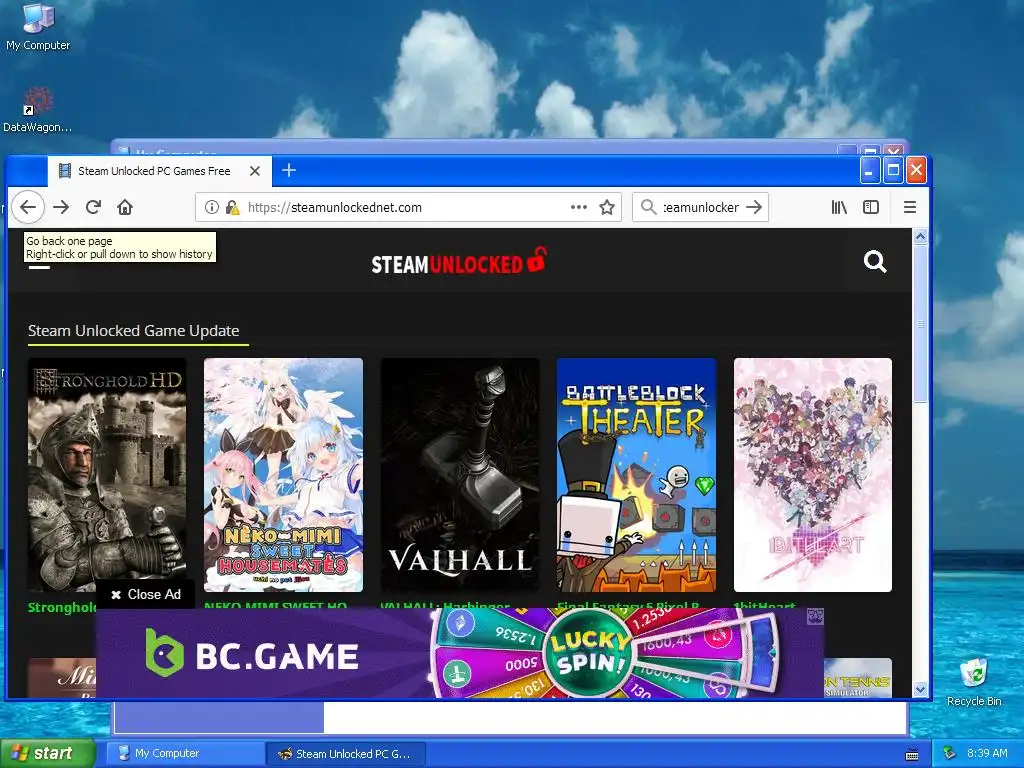
Task: Click the keyboard tray icon
Action: pyautogui.click(x=912, y=755)
